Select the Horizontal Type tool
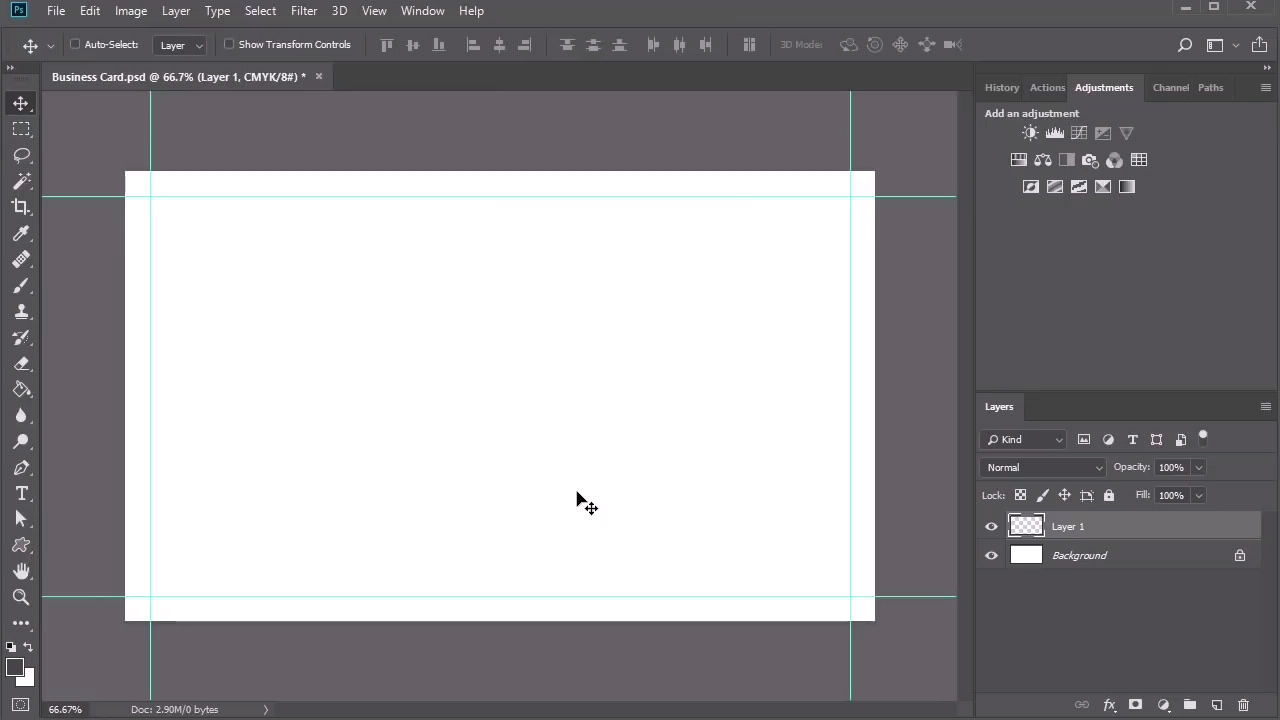The height and width of the screenshot is (720, 1280). (21, 494)
